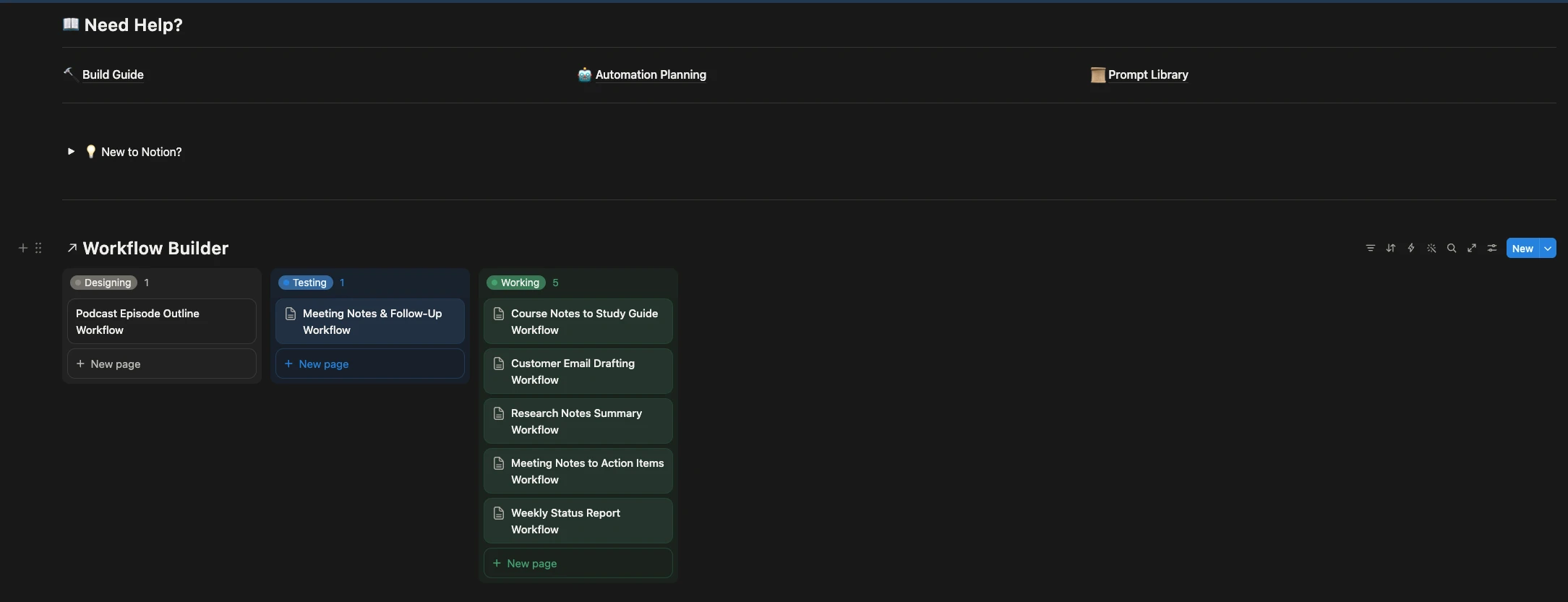
Task: Click the plus add-block handle beside Workflow Builder
Action: click(x=22, y=248)
